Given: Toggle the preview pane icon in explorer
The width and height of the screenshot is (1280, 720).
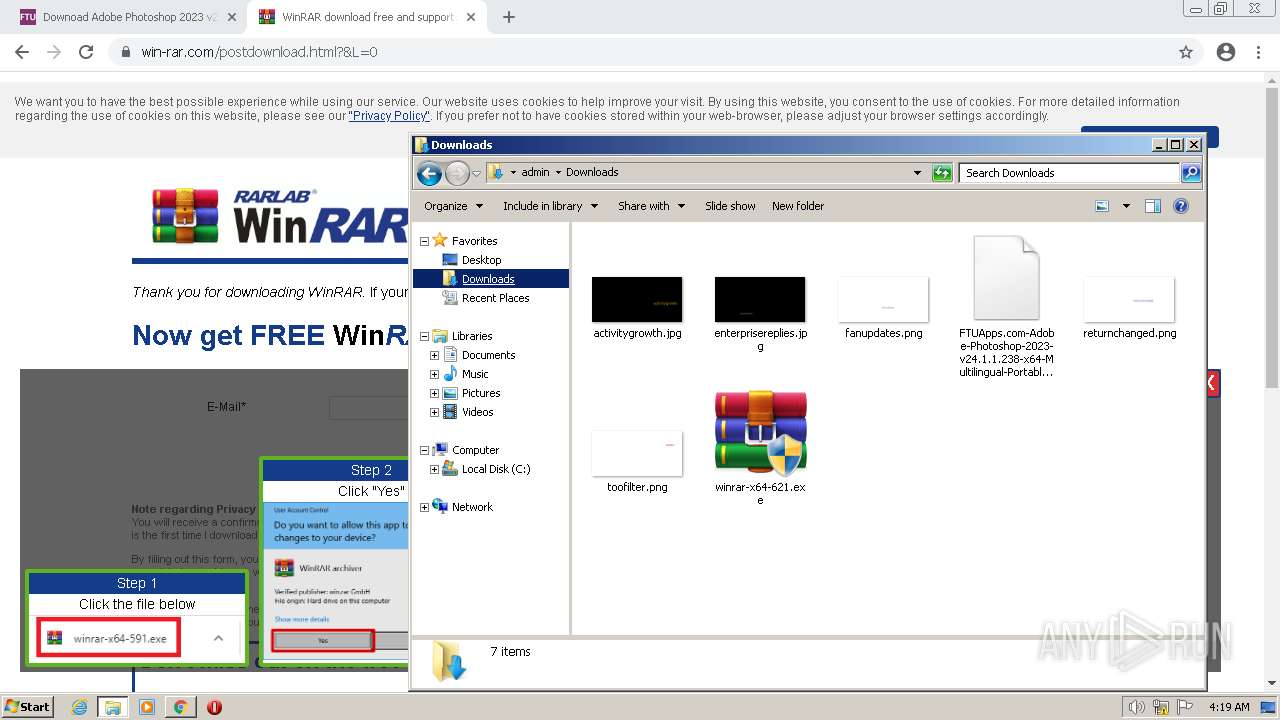Looking at the screenshot, I should coord(1153,206).
